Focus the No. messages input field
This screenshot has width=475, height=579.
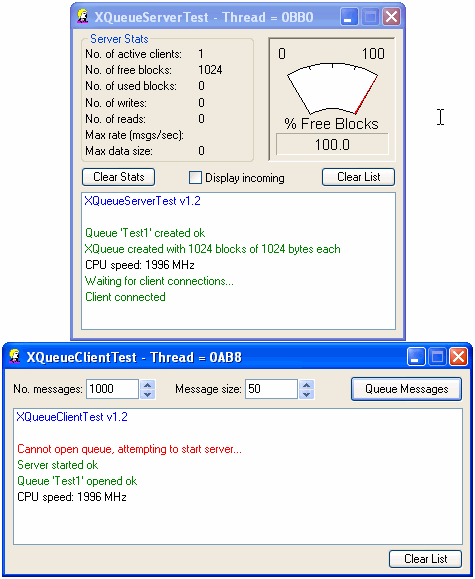(112, 389)
